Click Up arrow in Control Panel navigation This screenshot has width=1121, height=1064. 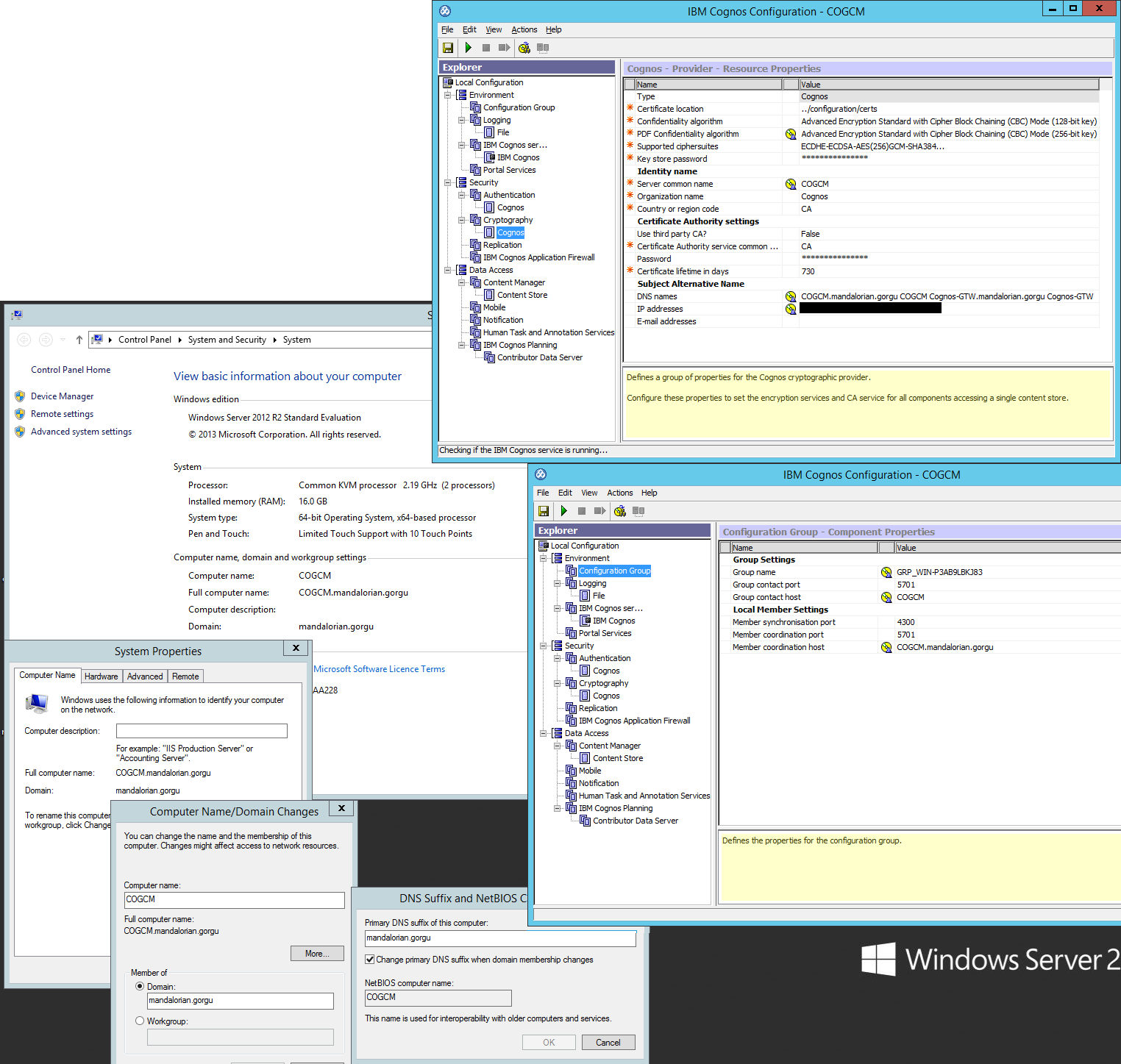79,340
